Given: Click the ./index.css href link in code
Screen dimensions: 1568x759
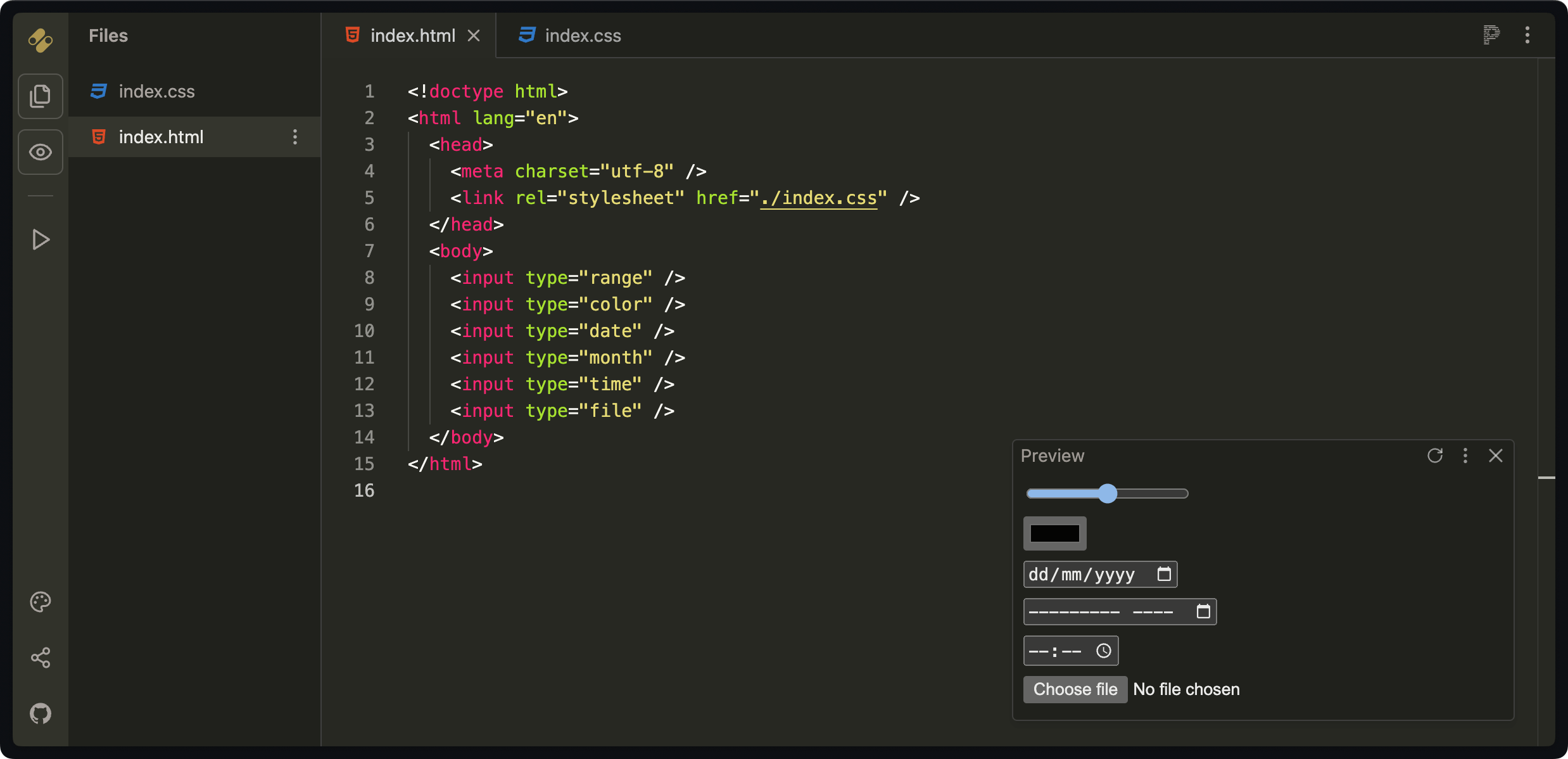Looking at the screenshot, I should pyautogui.click(x=819, y=198).
